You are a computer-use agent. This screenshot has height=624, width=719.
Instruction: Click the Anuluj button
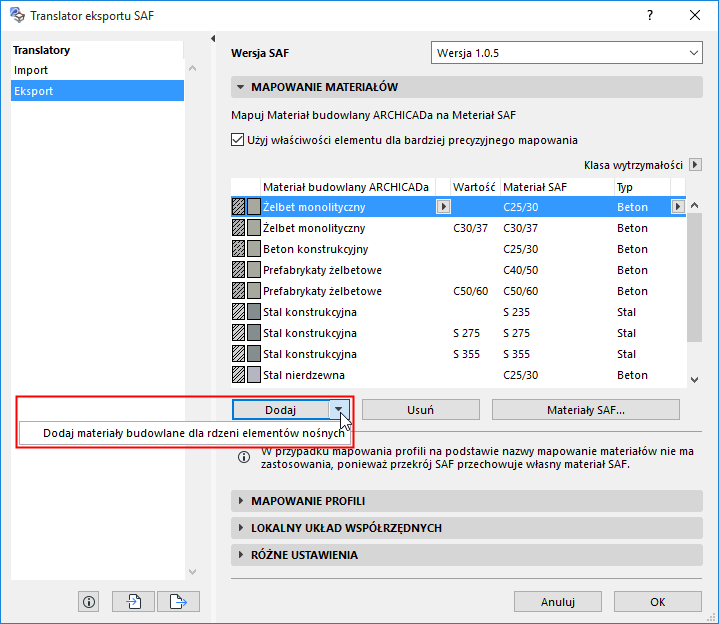pos(558,602)
